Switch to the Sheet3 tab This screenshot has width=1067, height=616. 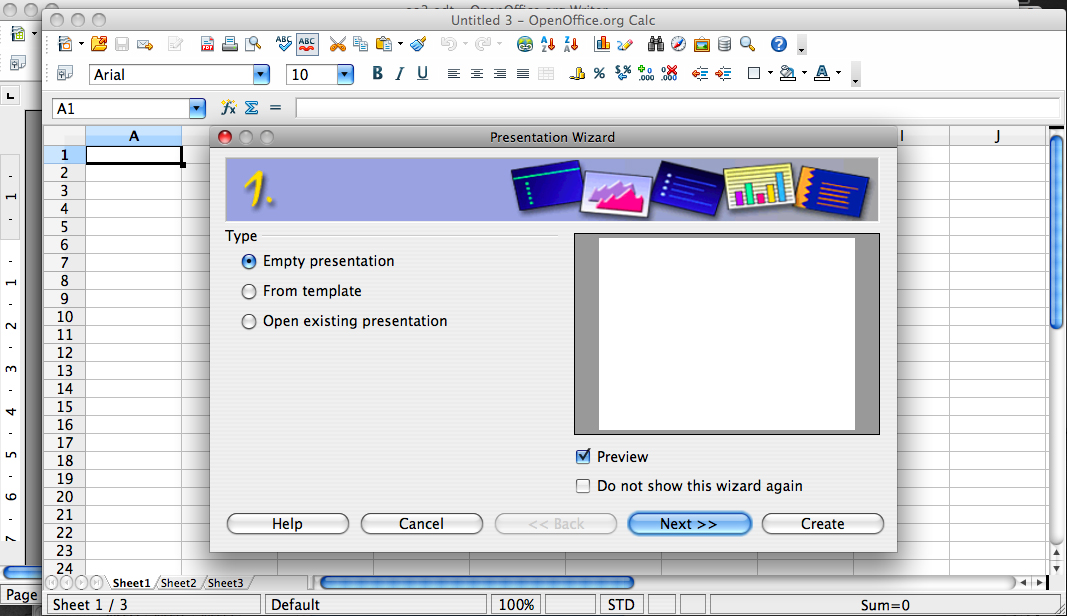pyautogui.click(x=225, y=583)
